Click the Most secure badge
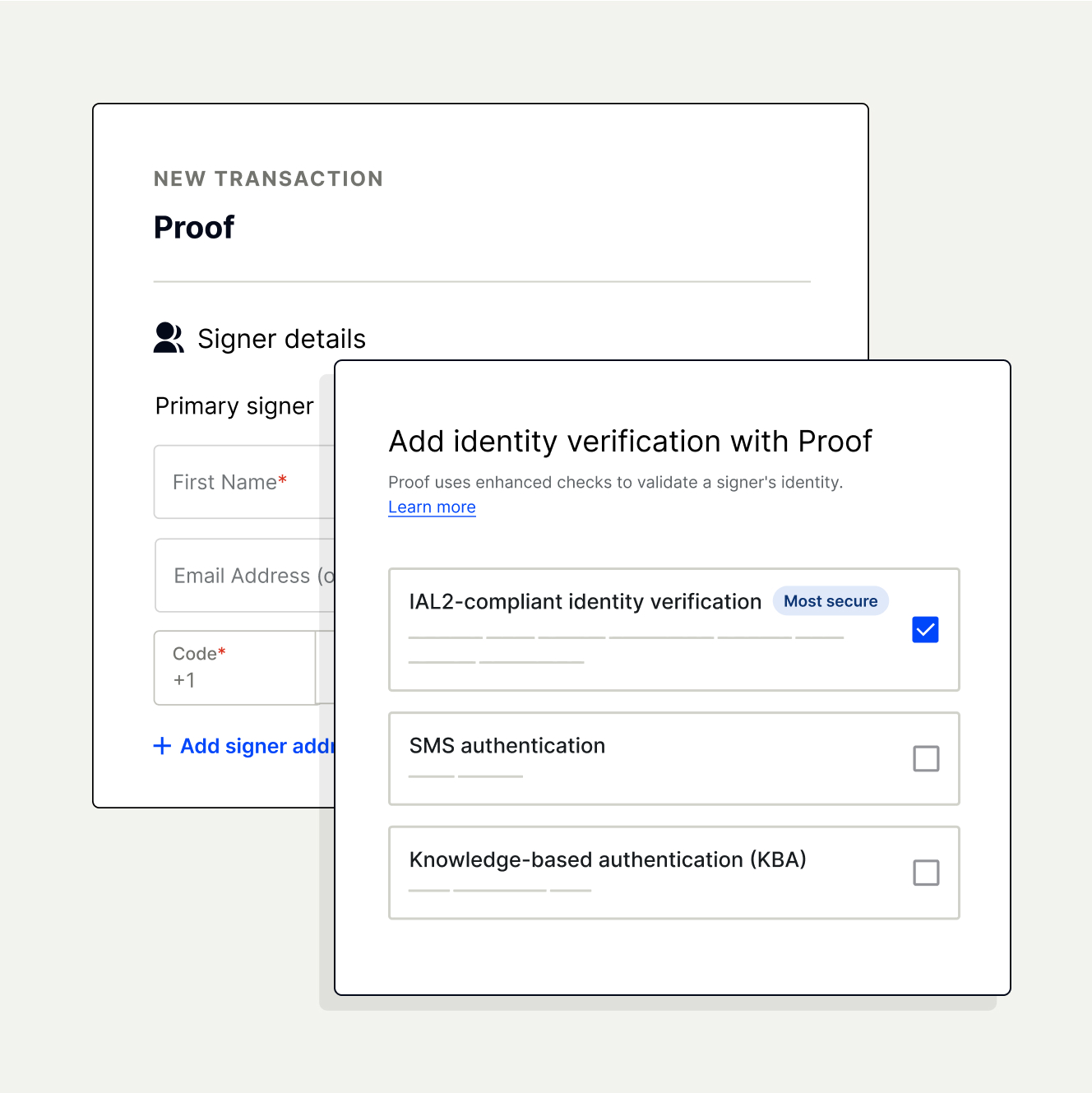1092x1093 pixels. tap(831, 601)
